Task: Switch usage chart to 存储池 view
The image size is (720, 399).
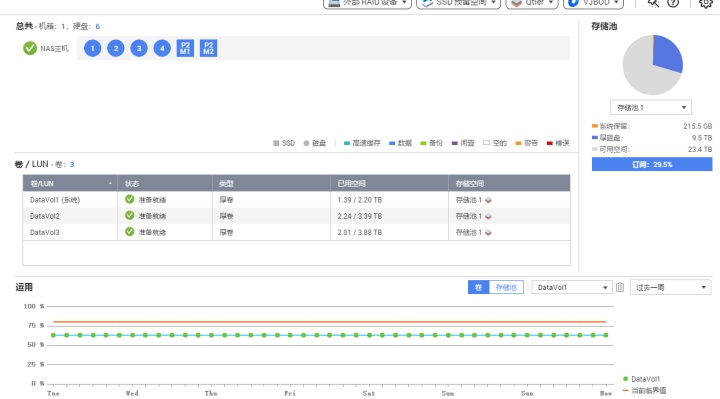Action: tap(506, 287)
